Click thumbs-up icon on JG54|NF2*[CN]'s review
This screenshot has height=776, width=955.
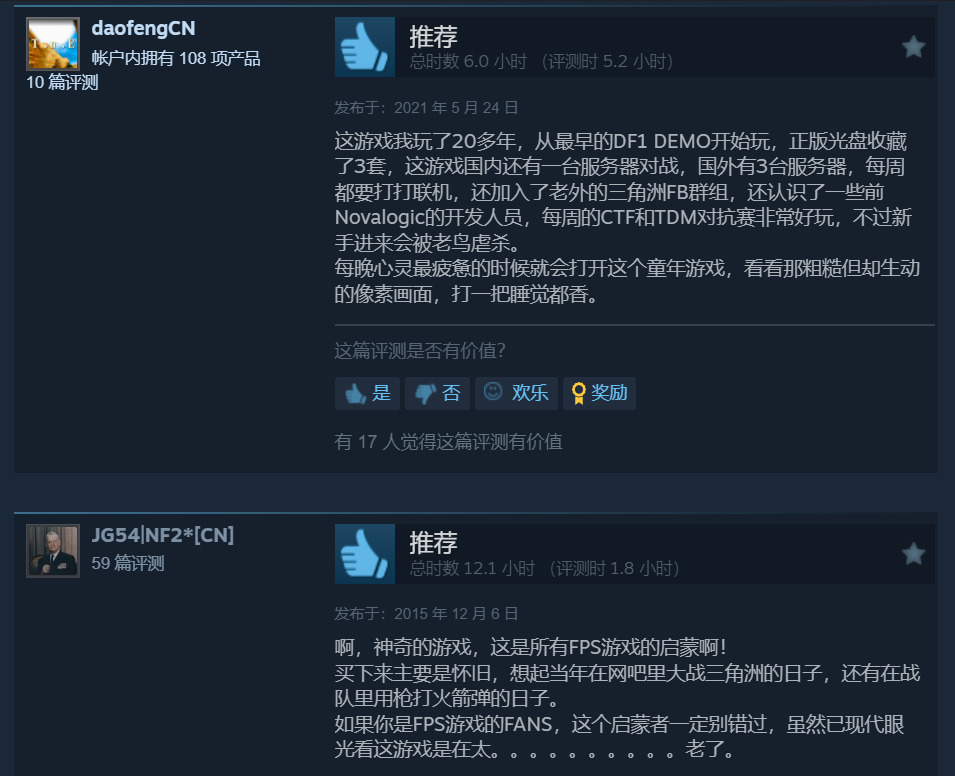click(364, 554)
